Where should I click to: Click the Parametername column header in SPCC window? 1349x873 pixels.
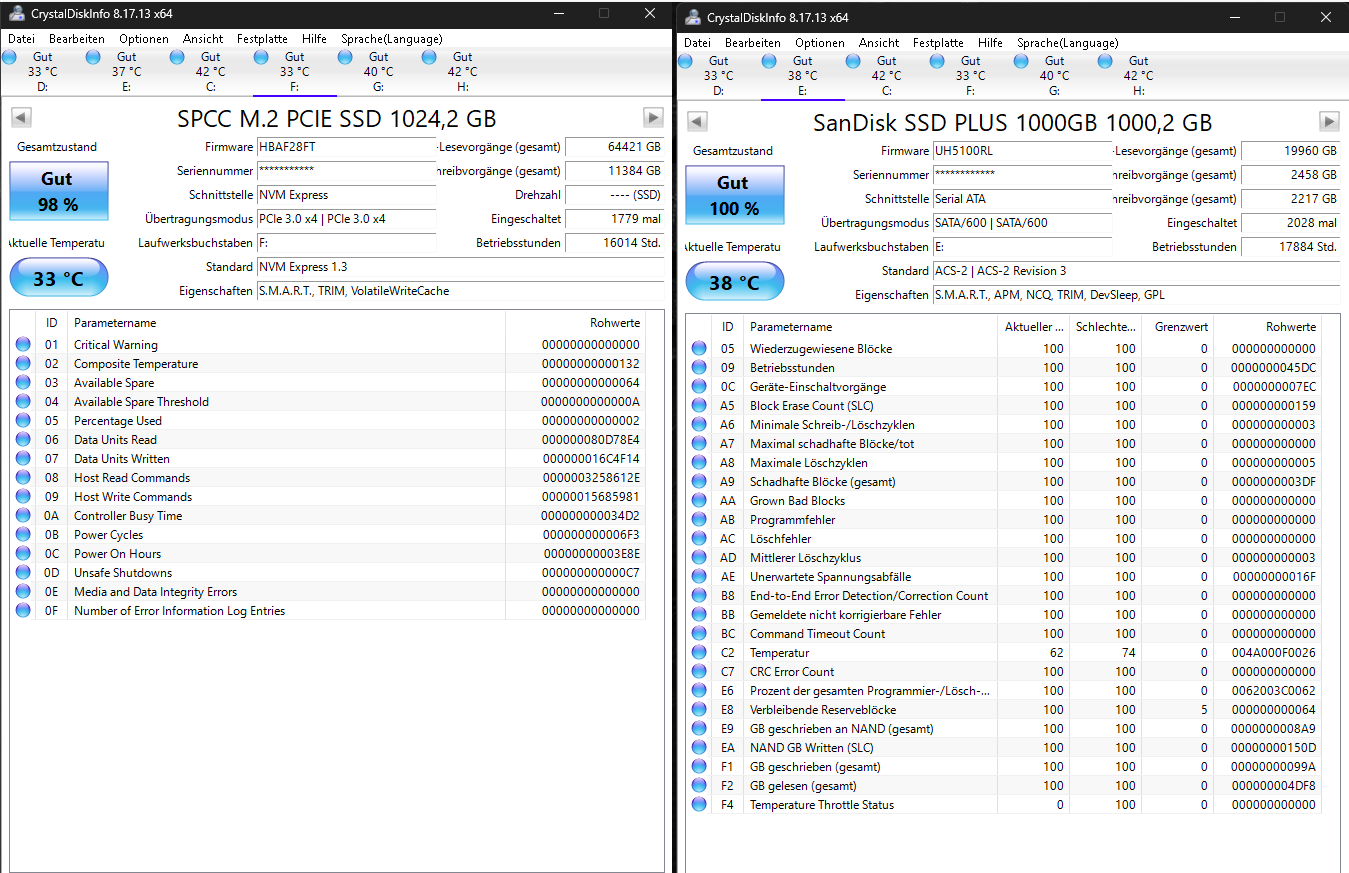click(x=286, y=323)
